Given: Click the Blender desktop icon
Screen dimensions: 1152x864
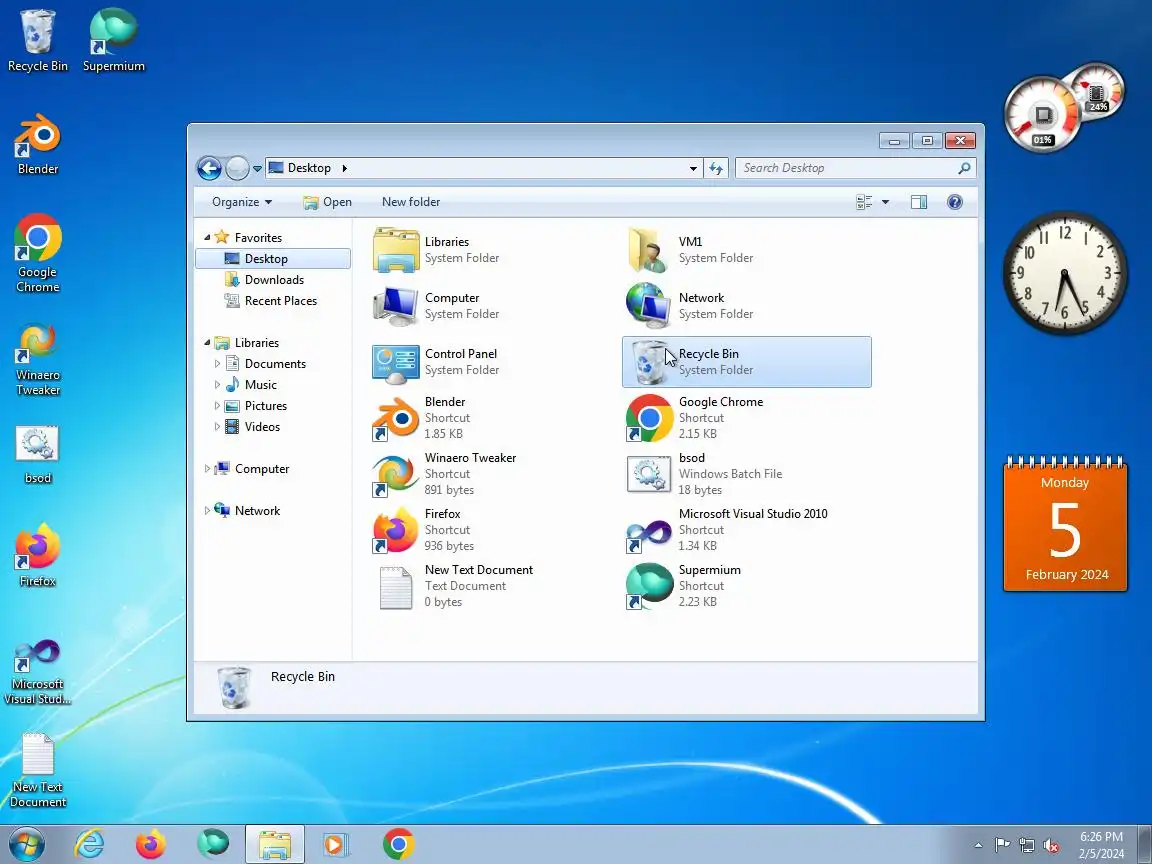Looking at the screenshot, I should click(37, 144).
